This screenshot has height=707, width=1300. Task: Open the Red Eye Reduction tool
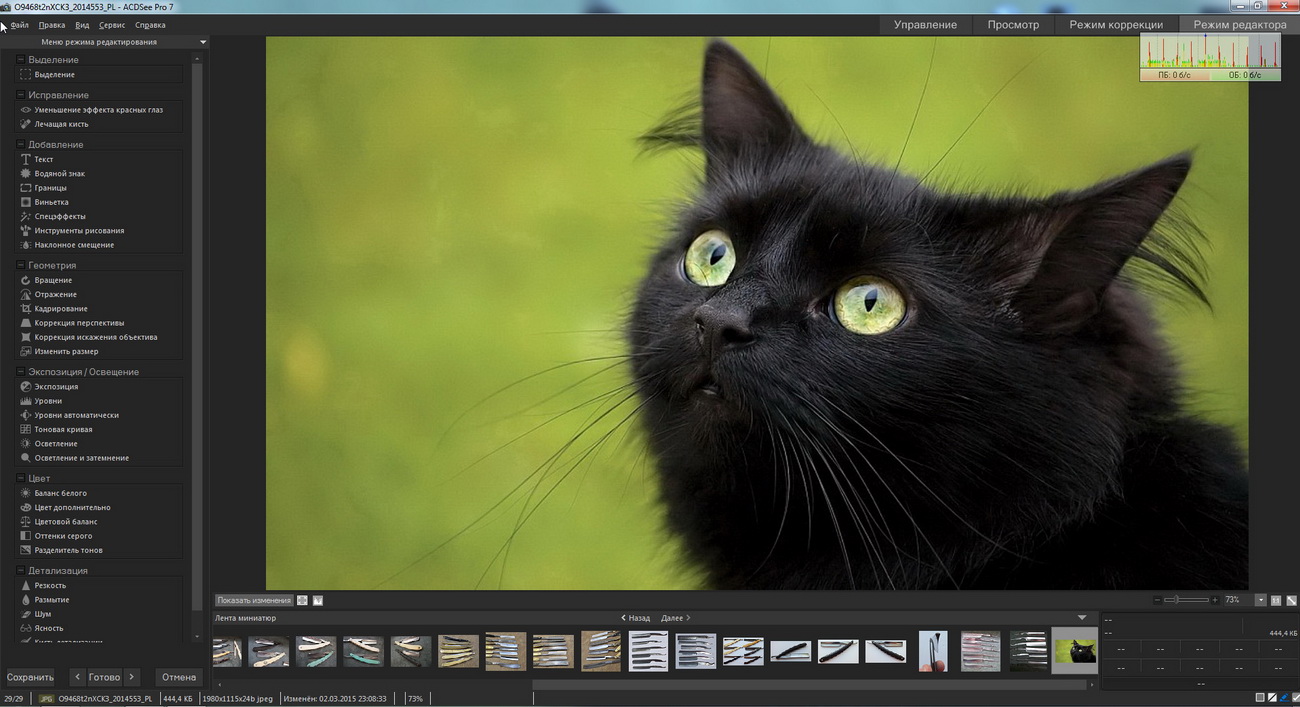[98, 110]
